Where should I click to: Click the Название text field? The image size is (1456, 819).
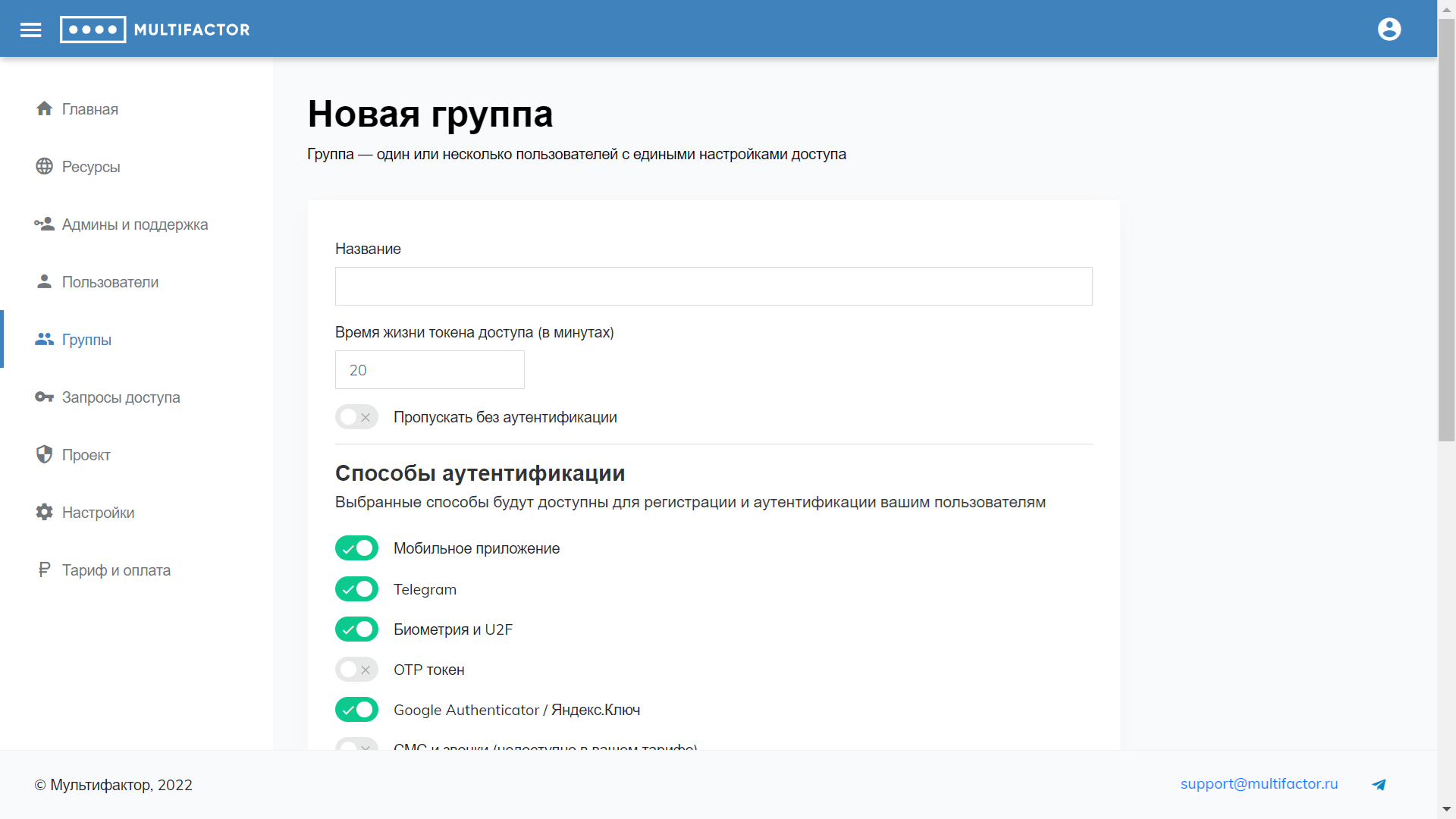coord(713,287)
